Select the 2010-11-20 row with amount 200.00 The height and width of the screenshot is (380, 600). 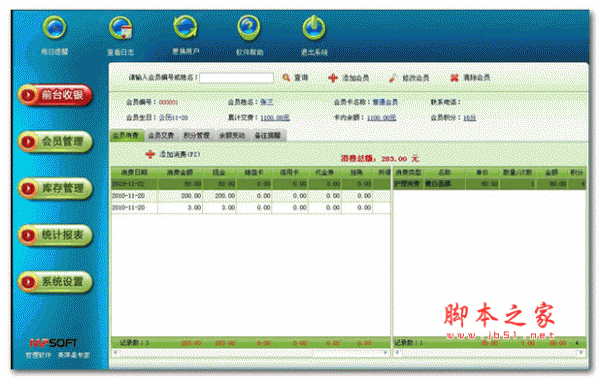coord(251,196)
